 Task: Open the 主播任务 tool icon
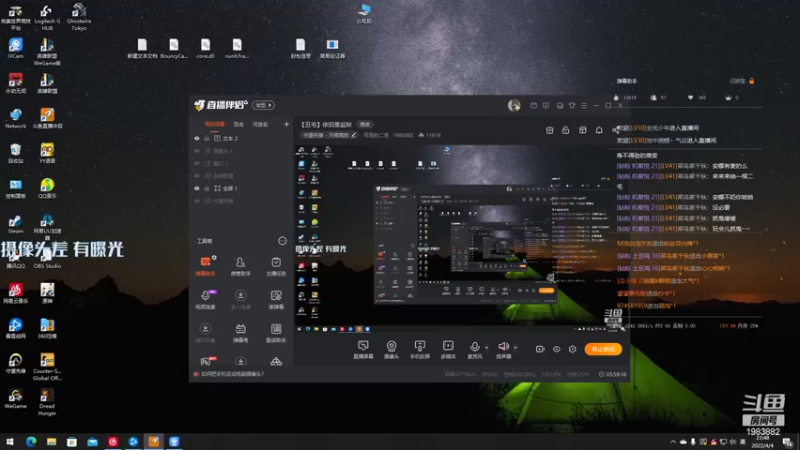coord(276,266)
